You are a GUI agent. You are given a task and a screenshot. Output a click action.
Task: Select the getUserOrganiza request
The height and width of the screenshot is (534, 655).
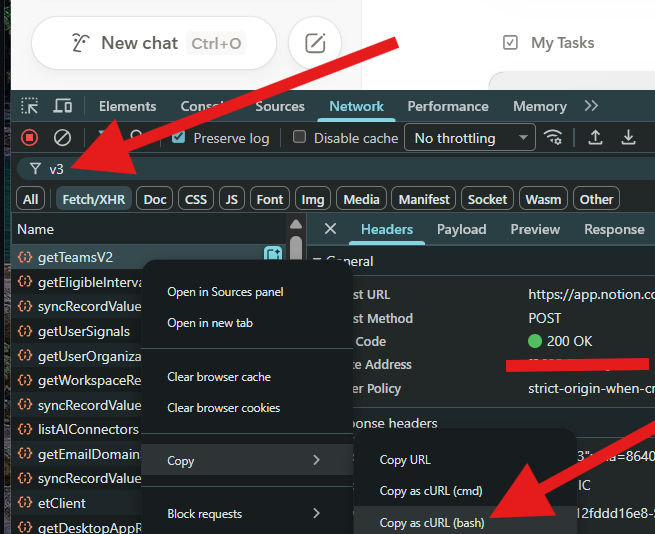tap(77, 356)
